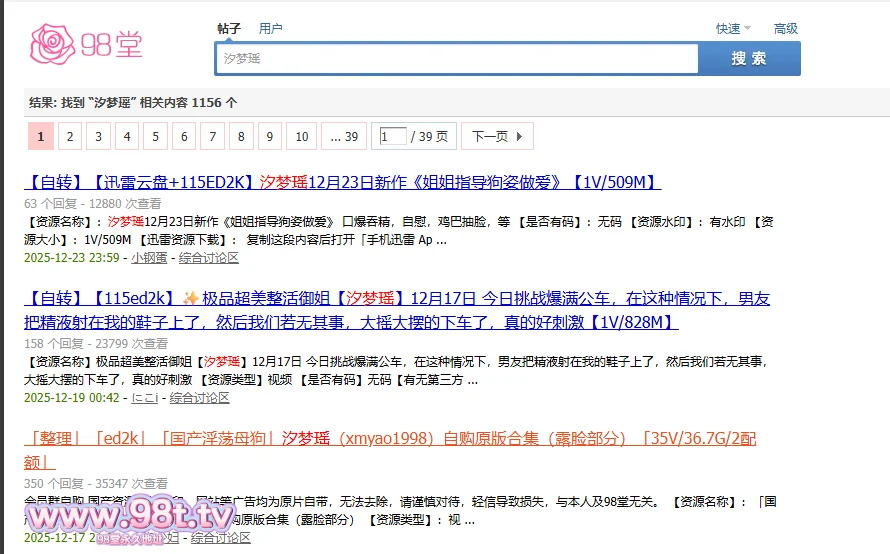Open page 10 of search results
The width and height of the screenshot is (890, 554).
(x=301, y=136)
